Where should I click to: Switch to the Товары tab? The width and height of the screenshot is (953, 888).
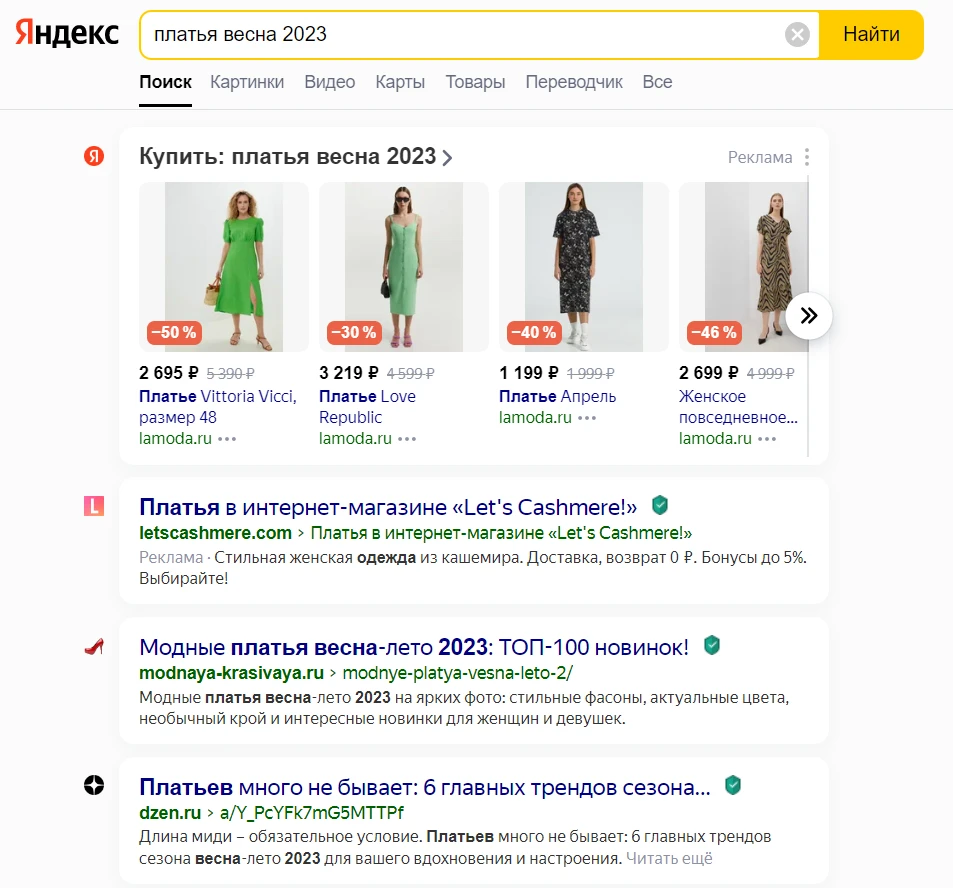[475, 82]
